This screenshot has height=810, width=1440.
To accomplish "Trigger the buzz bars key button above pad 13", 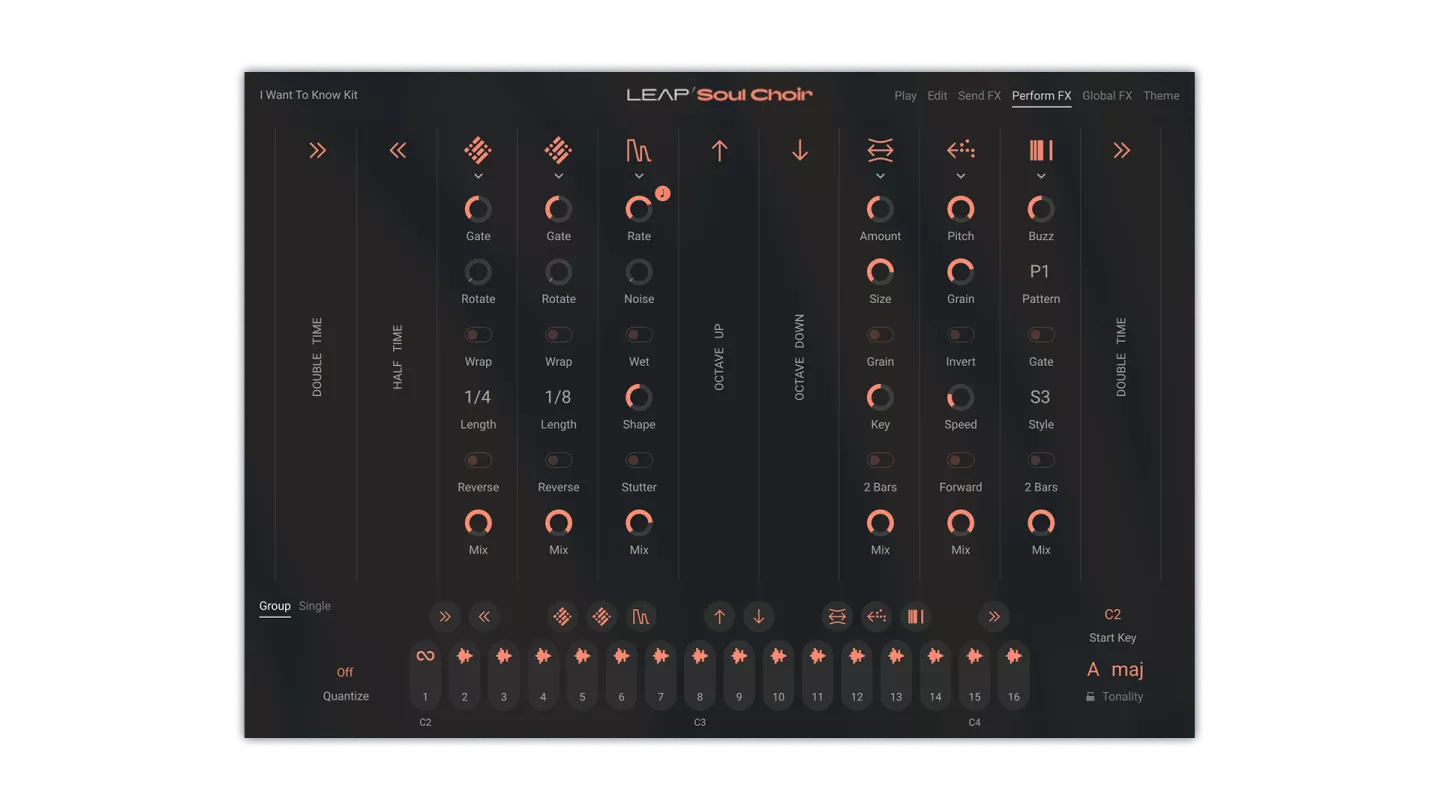I will [x=915, y=617].
